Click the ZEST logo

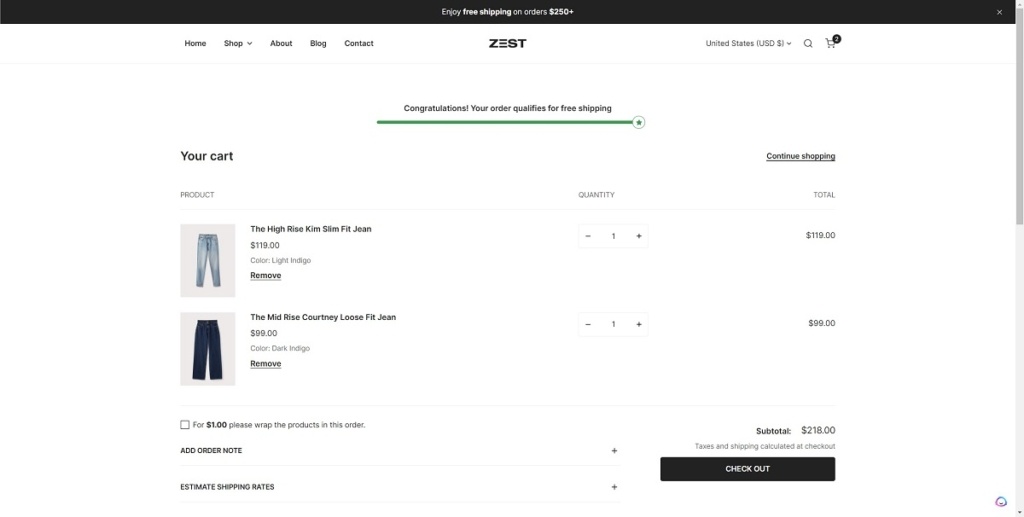508,43
